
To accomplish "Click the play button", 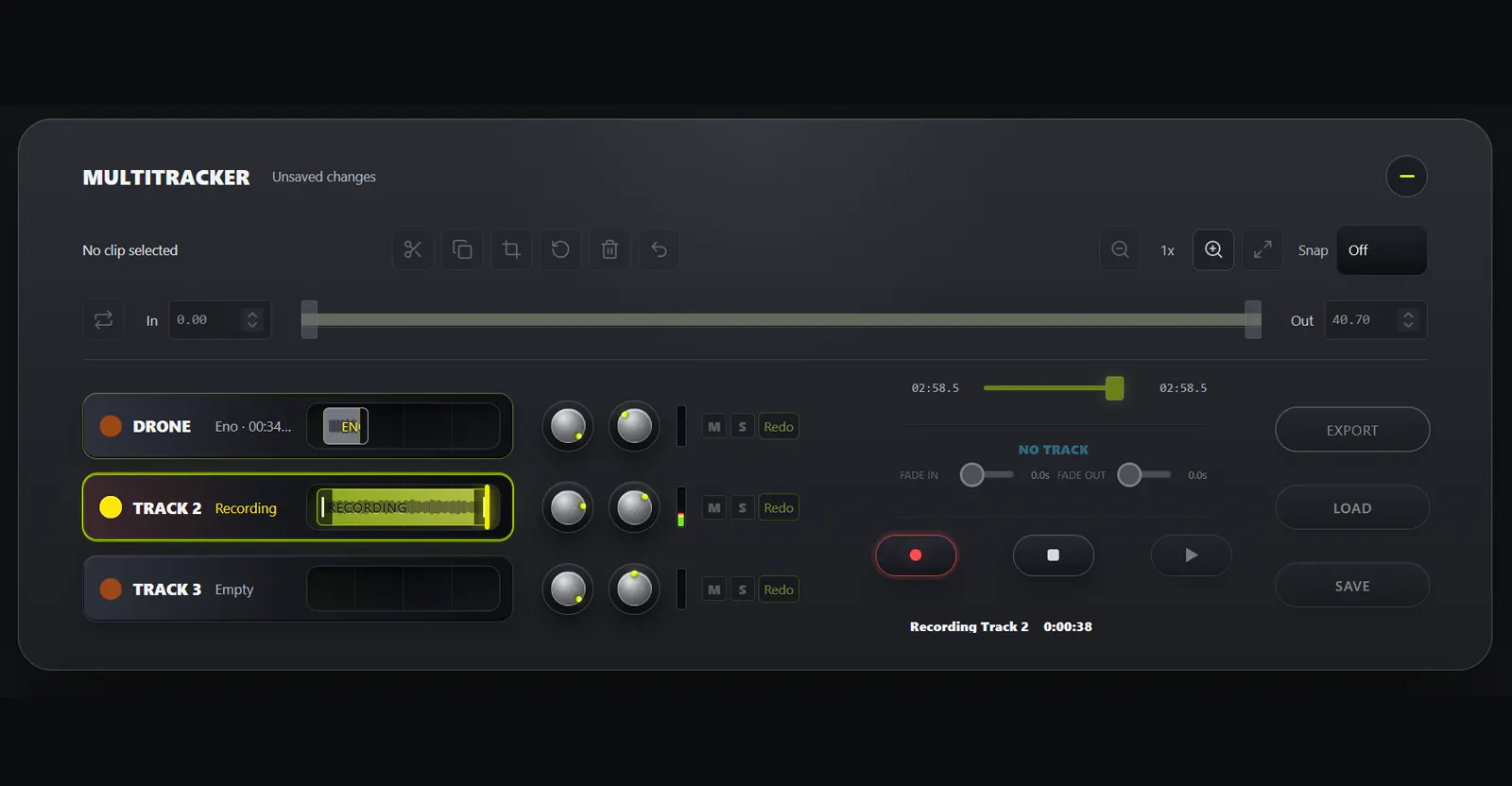I will [x=1191, y=555].
